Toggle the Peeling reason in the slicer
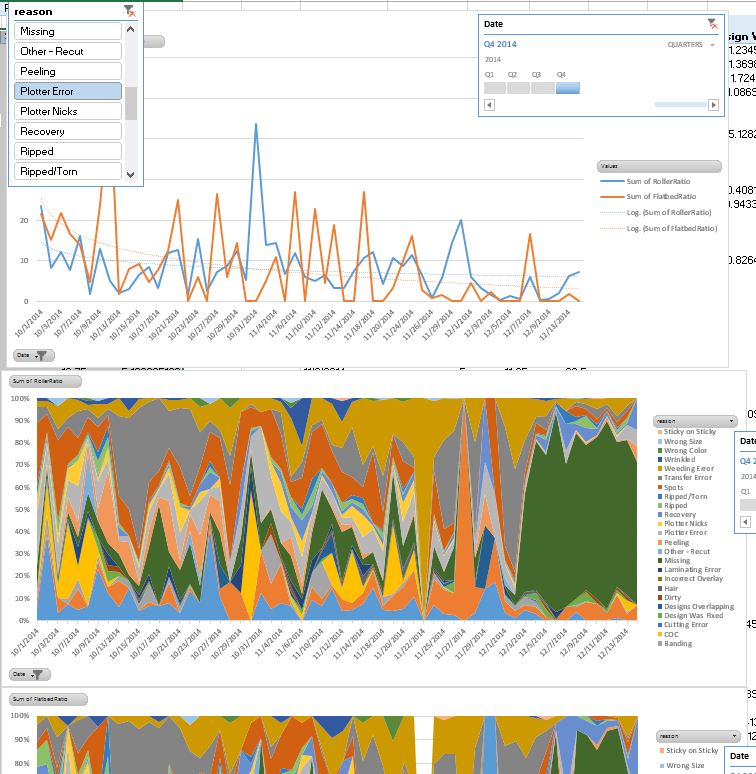Image resolution: width=756 pixels, height=774 pixels. [x=68, y=71]
